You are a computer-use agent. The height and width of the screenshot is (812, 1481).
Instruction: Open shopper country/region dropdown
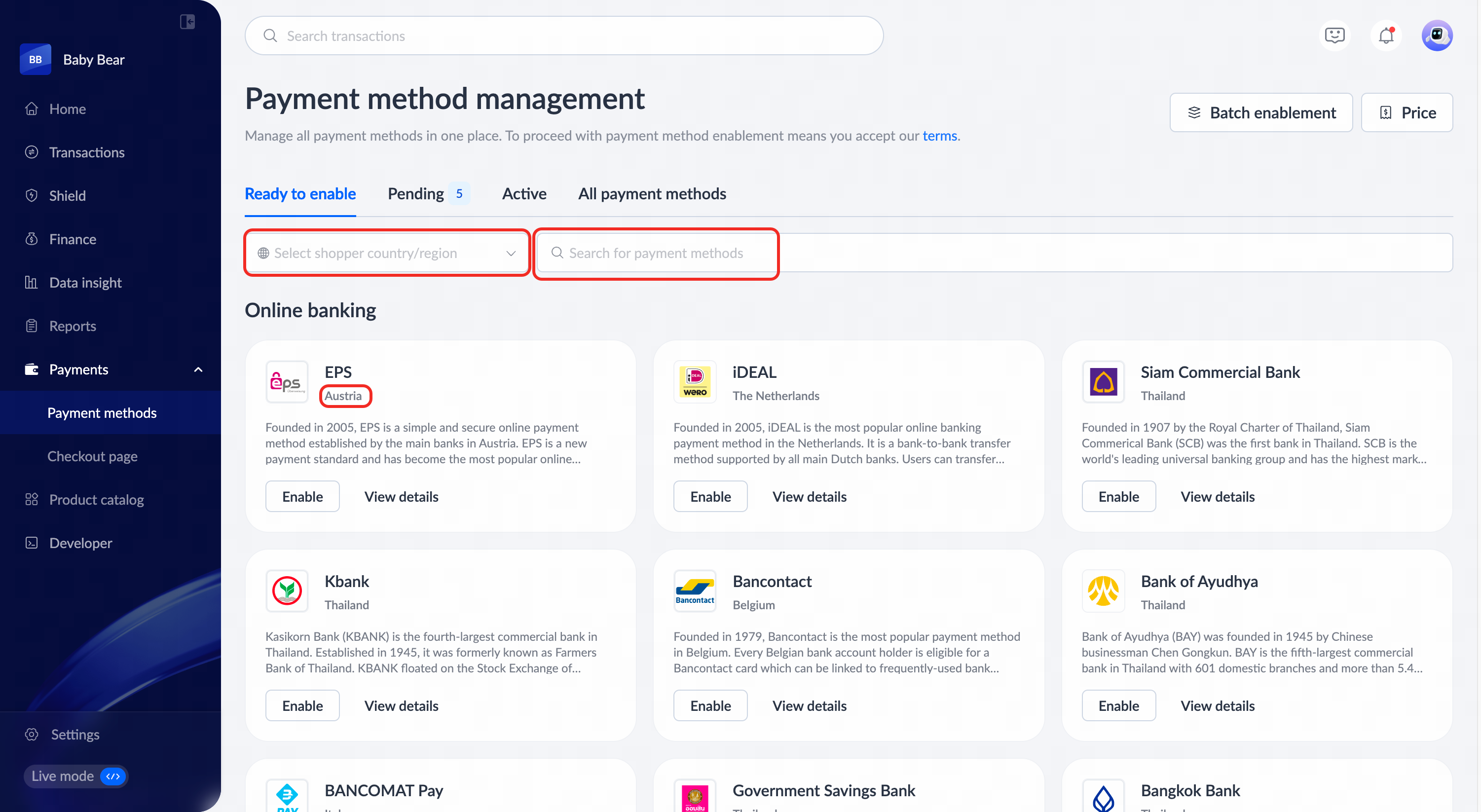click(386, 253)
